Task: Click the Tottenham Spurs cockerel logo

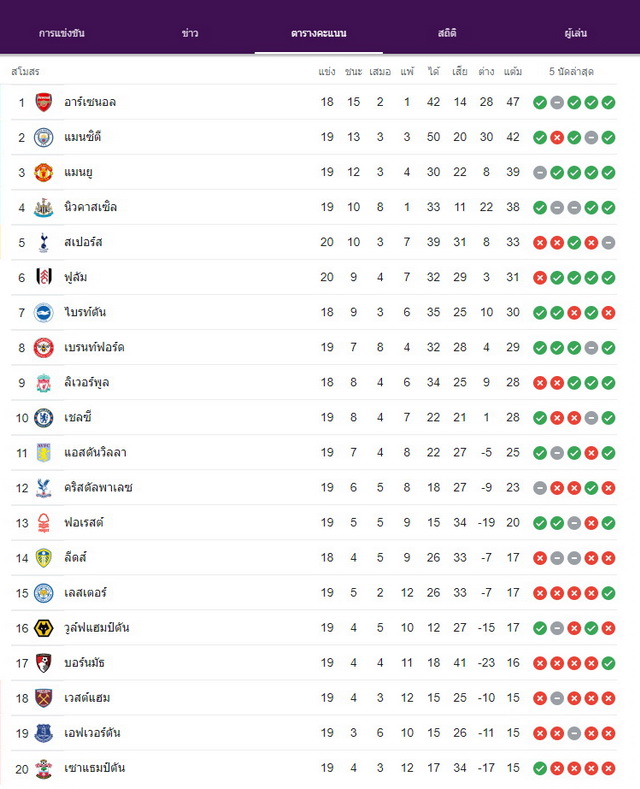Action: 44,243
